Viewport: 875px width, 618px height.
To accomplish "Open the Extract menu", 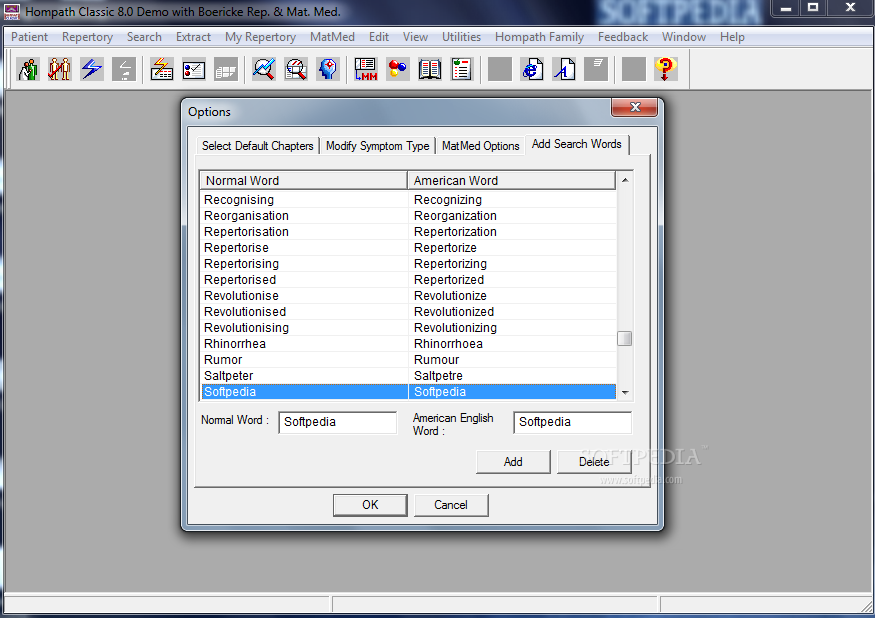I will pyautogui.click(x=193, y=37).
